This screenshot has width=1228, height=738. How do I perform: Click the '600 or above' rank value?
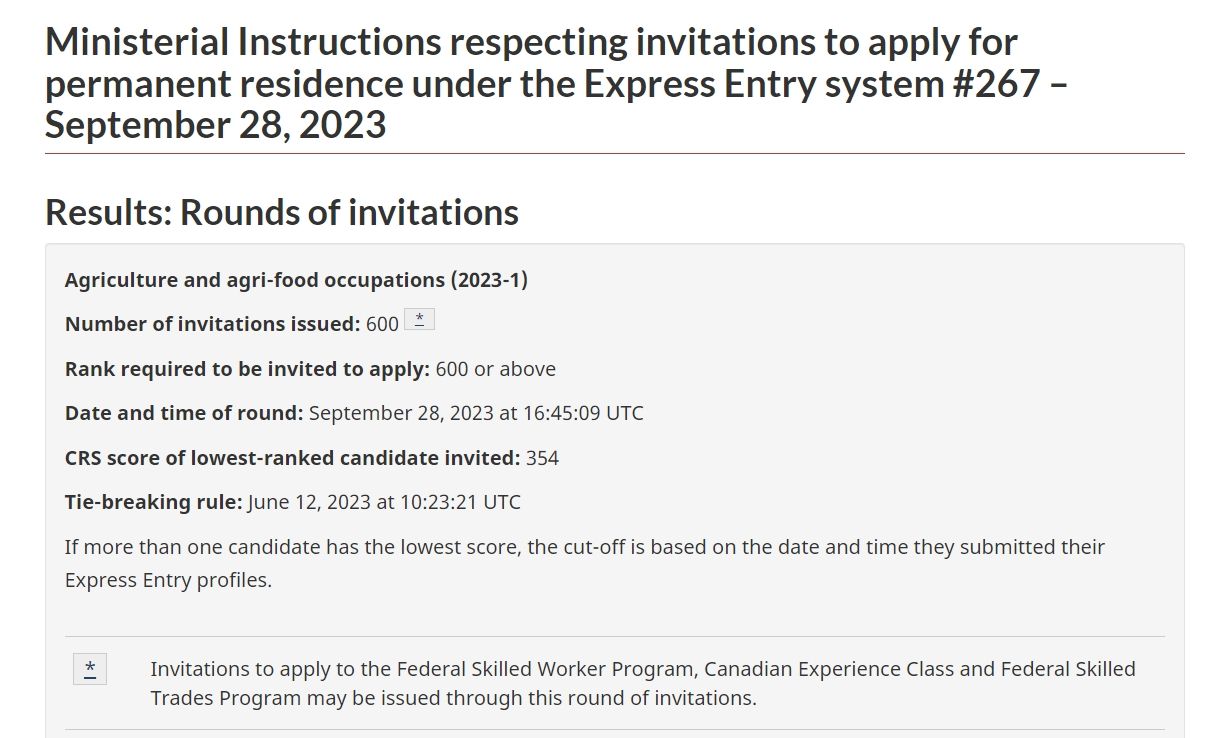(495, 368)
